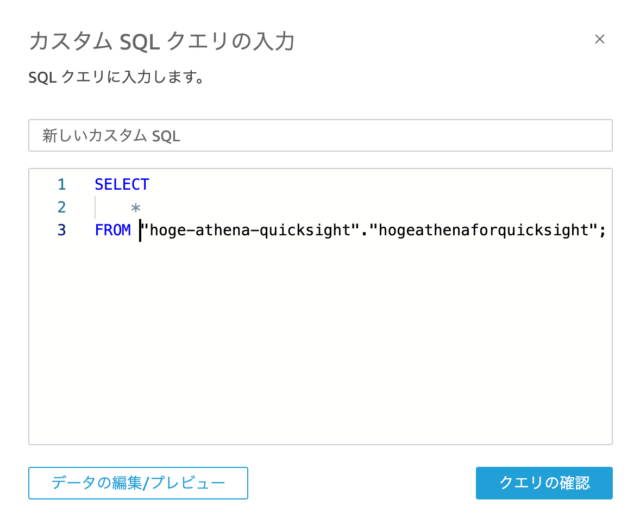Click the asterisk on line 2
The width and height of the screenshot is (640, 525).
pyautogui.click(x=136, y=208)
